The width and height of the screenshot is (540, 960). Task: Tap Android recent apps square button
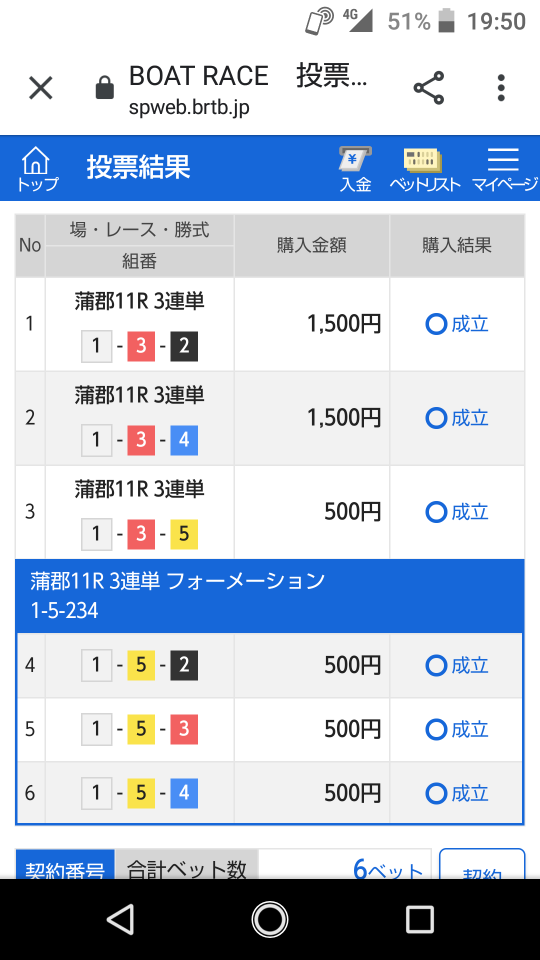(420, 919)
